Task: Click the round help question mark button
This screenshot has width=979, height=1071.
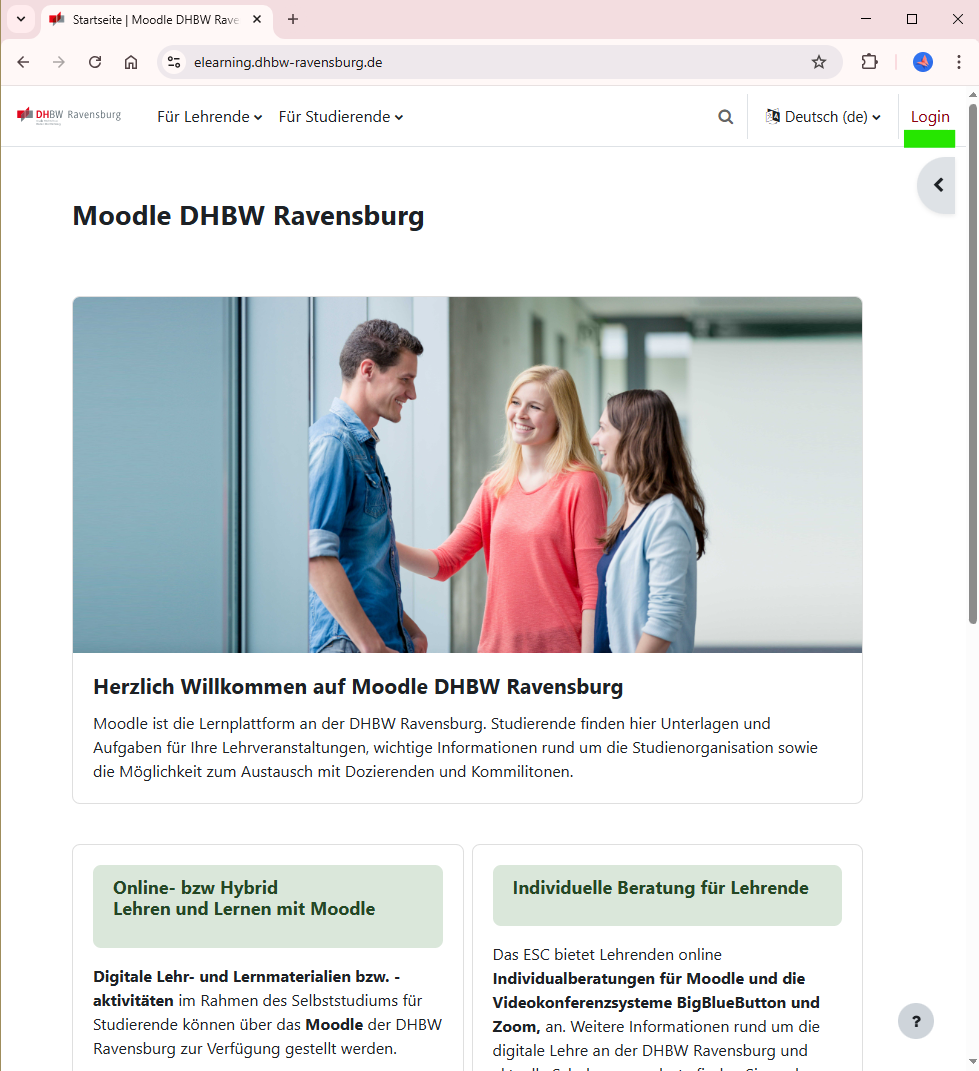Action: pyautogui.click(x=915, y=1021)
